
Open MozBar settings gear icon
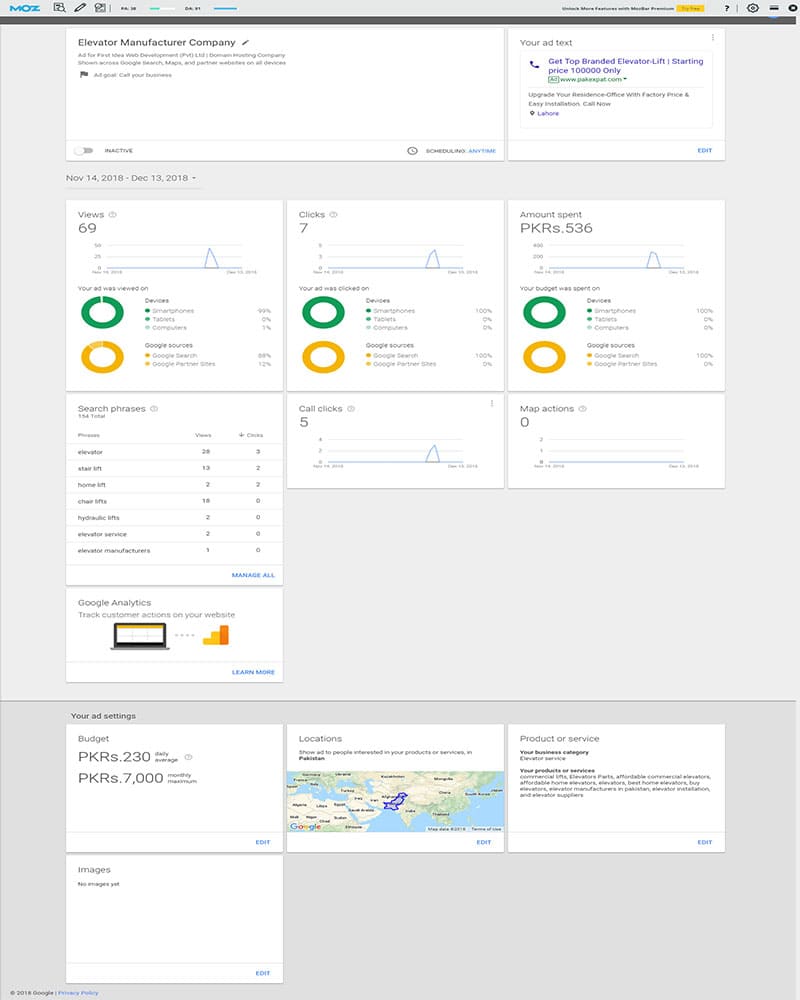point(753,8)
